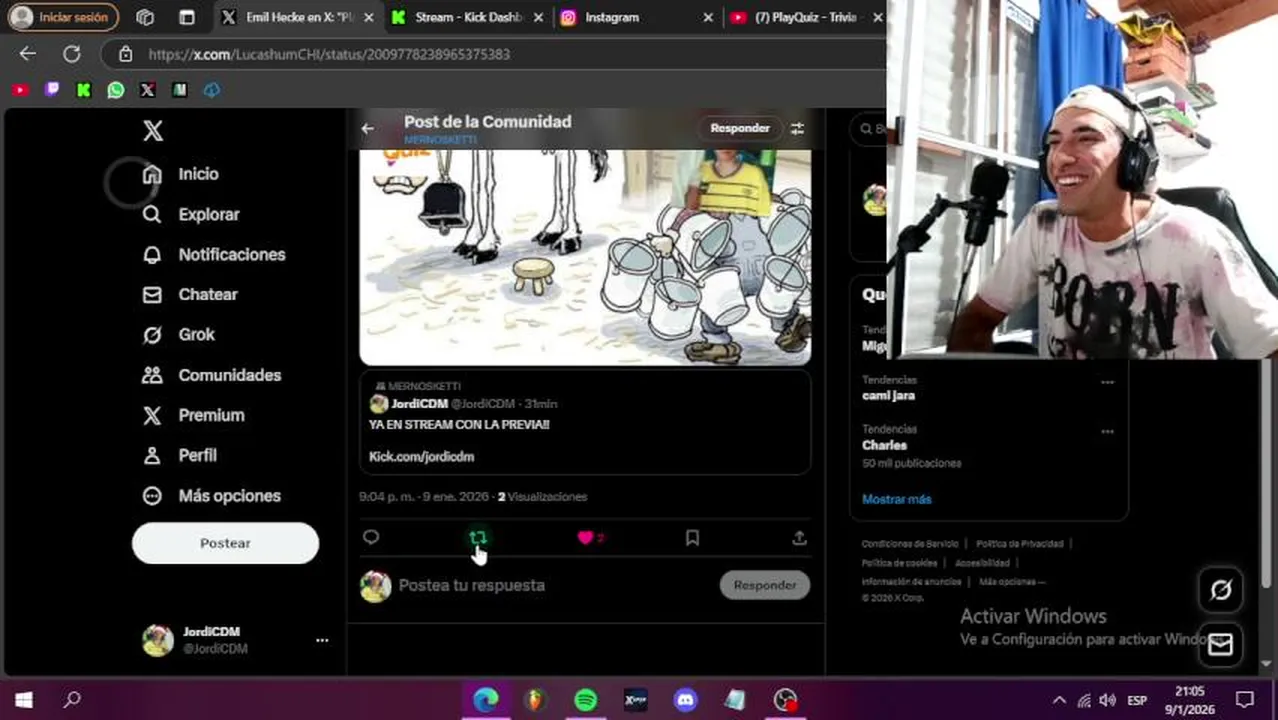Viewport: 1278px width, 720px height.
Task: Open account options dots next to JordiCDM
Action: [322, 640]
